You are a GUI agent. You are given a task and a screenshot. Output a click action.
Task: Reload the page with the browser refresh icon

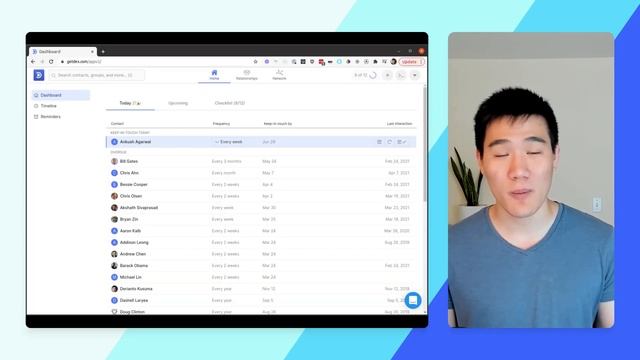pos(51,62)
